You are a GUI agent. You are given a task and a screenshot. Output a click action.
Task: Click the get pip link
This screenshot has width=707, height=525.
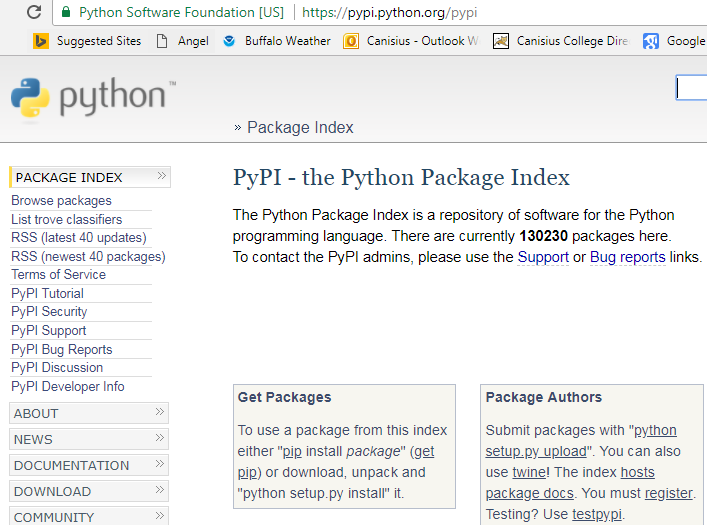coord(424,451)
